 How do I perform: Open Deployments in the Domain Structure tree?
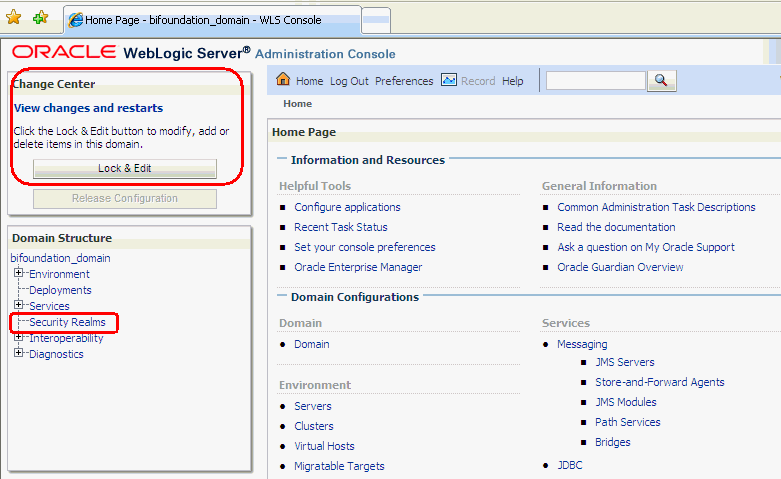pos(60,290)
